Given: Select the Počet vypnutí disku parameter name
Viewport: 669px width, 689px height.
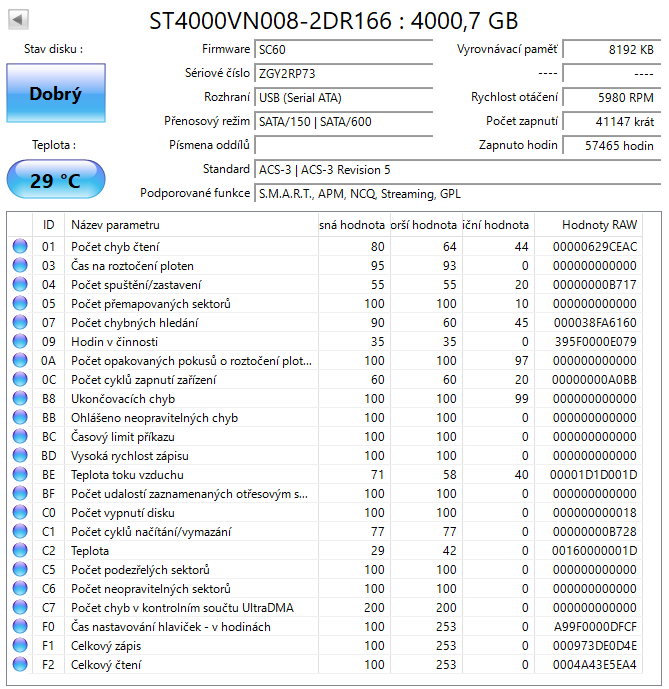Looking at the screenshot, I should tap(123, 513).
